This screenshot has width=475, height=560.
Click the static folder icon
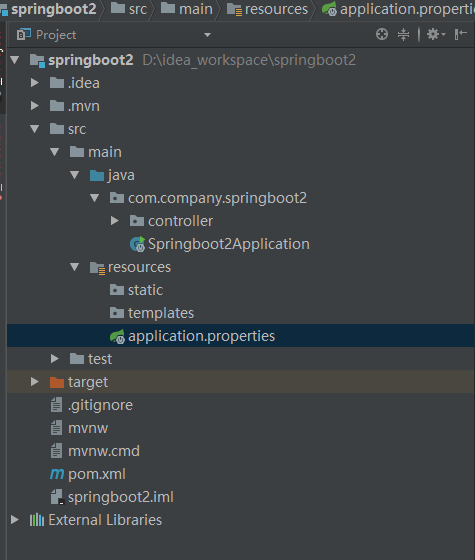pos(117,290)
